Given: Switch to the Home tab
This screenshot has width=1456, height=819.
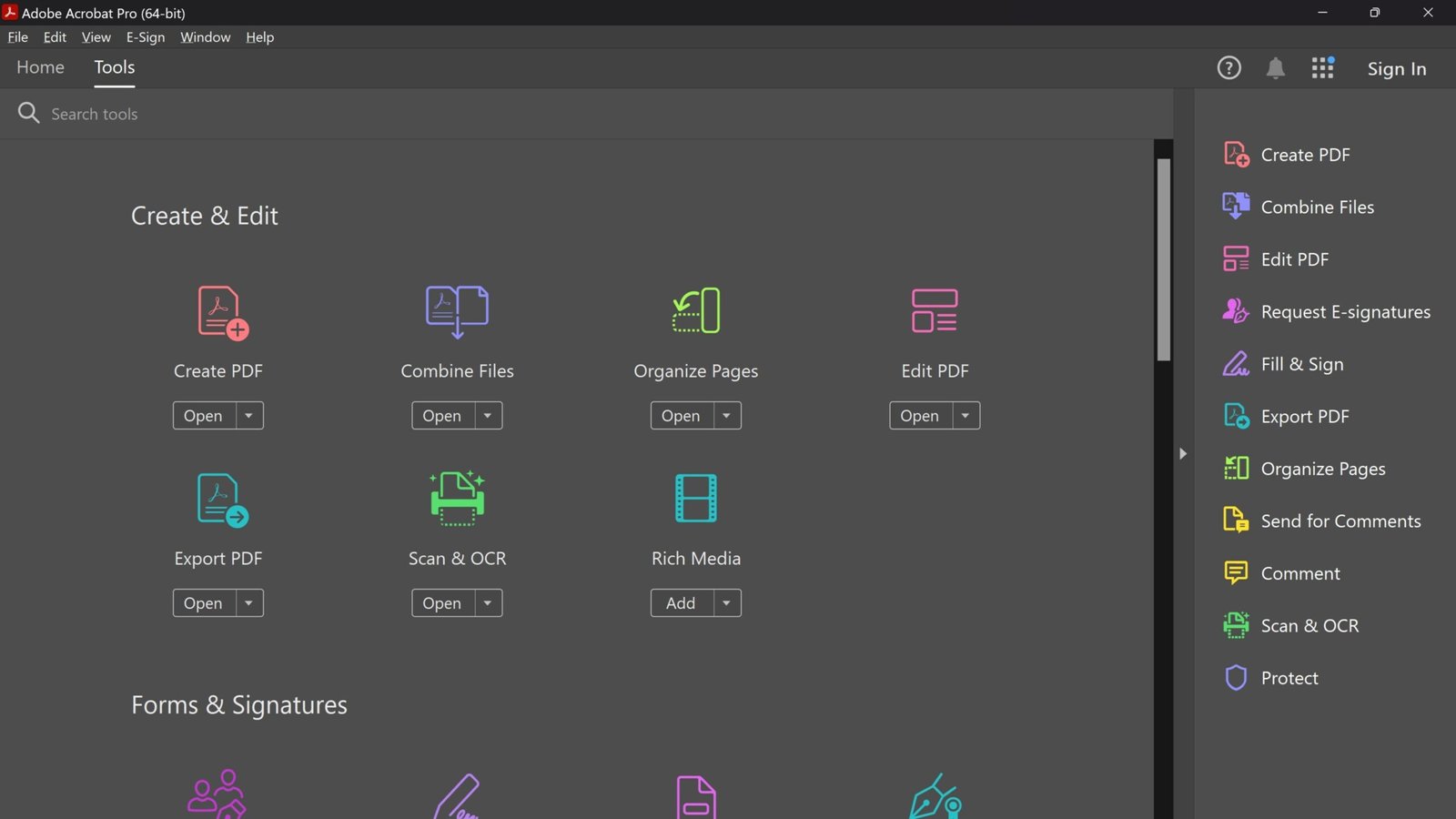Looking at the screenshot, I should point(40,66).
